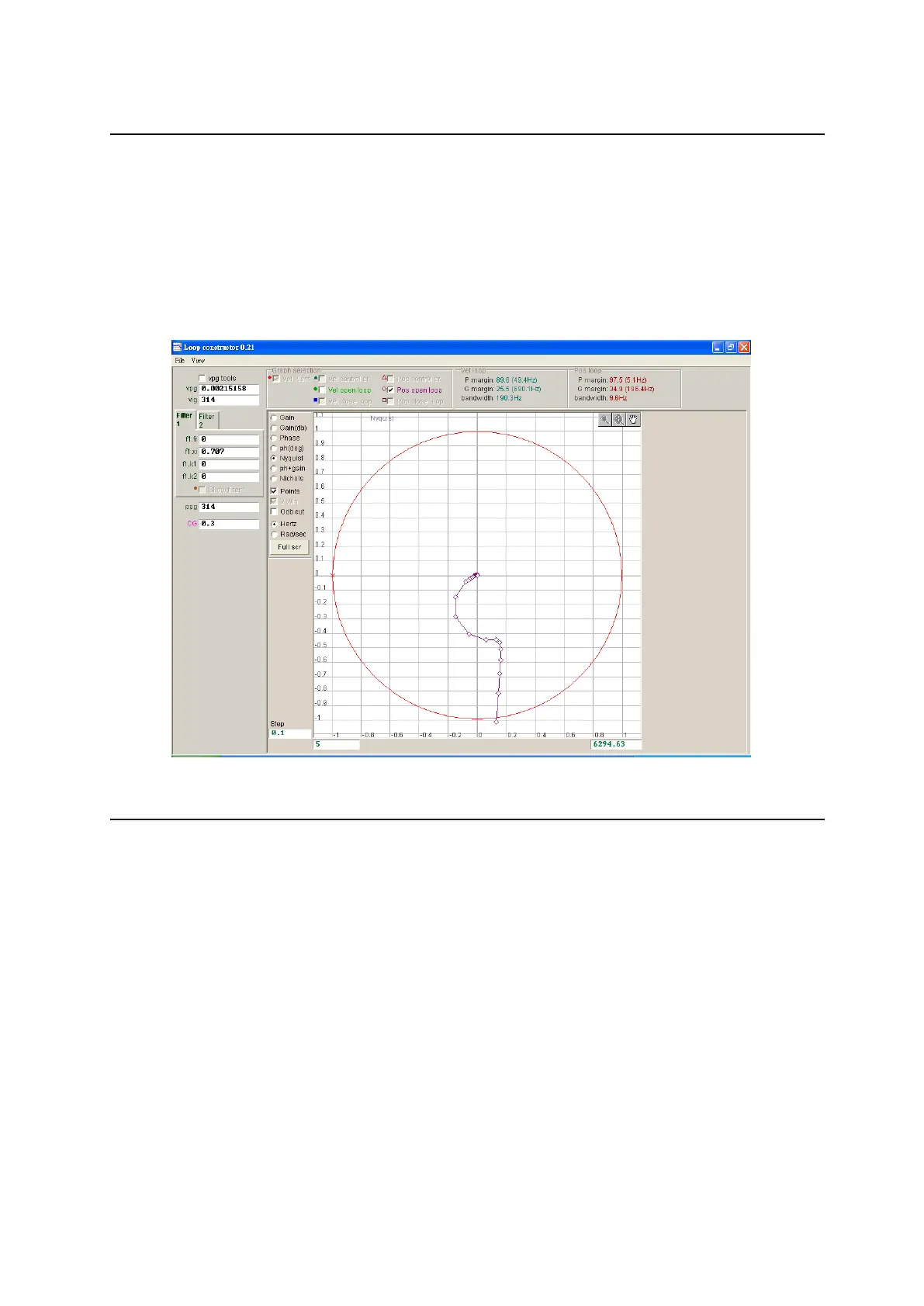
Task: Open the File menu
Action: pos(179,361)
